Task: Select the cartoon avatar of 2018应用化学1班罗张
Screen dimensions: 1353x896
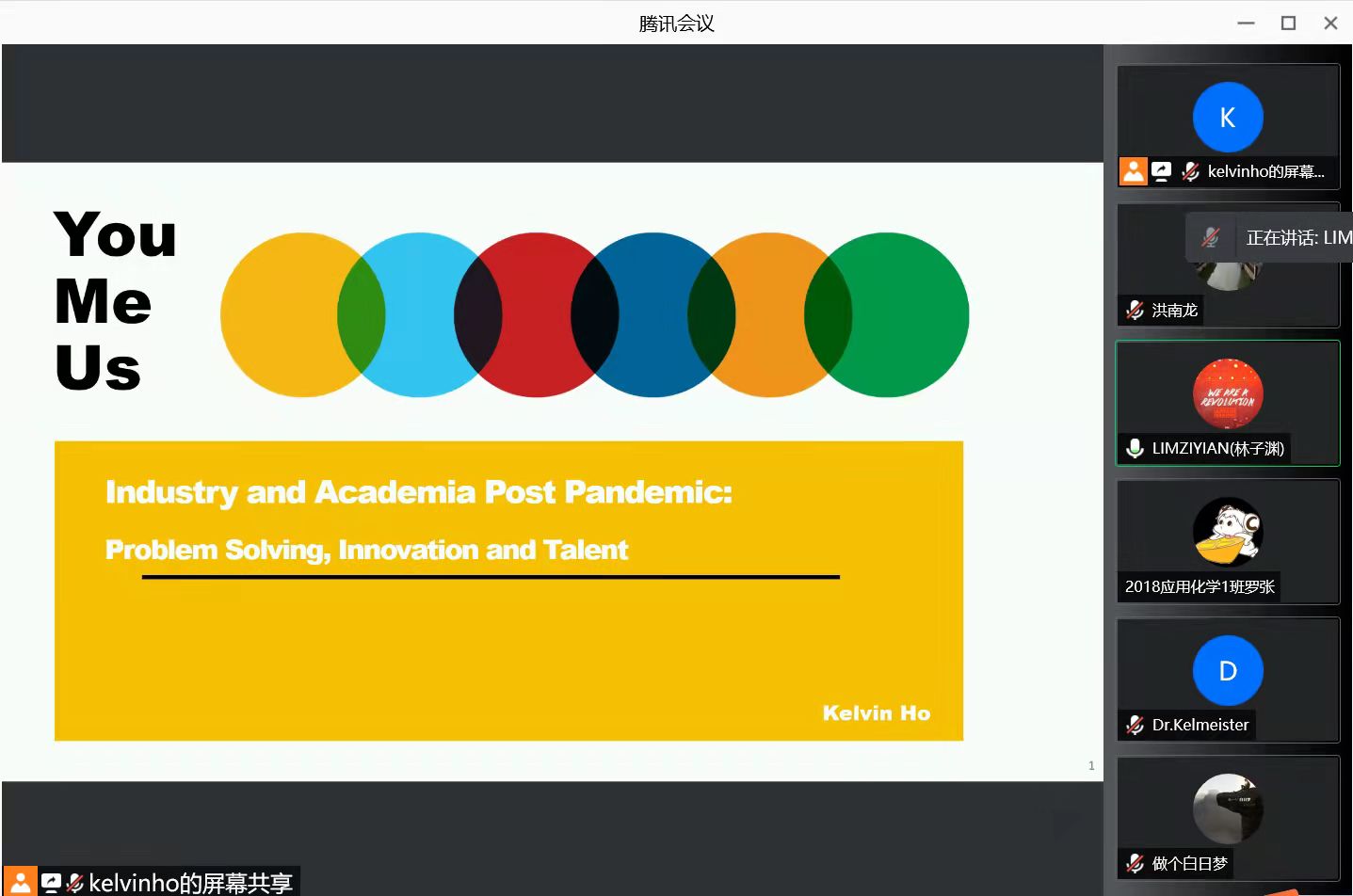Action: click(x=1228, y=532)
